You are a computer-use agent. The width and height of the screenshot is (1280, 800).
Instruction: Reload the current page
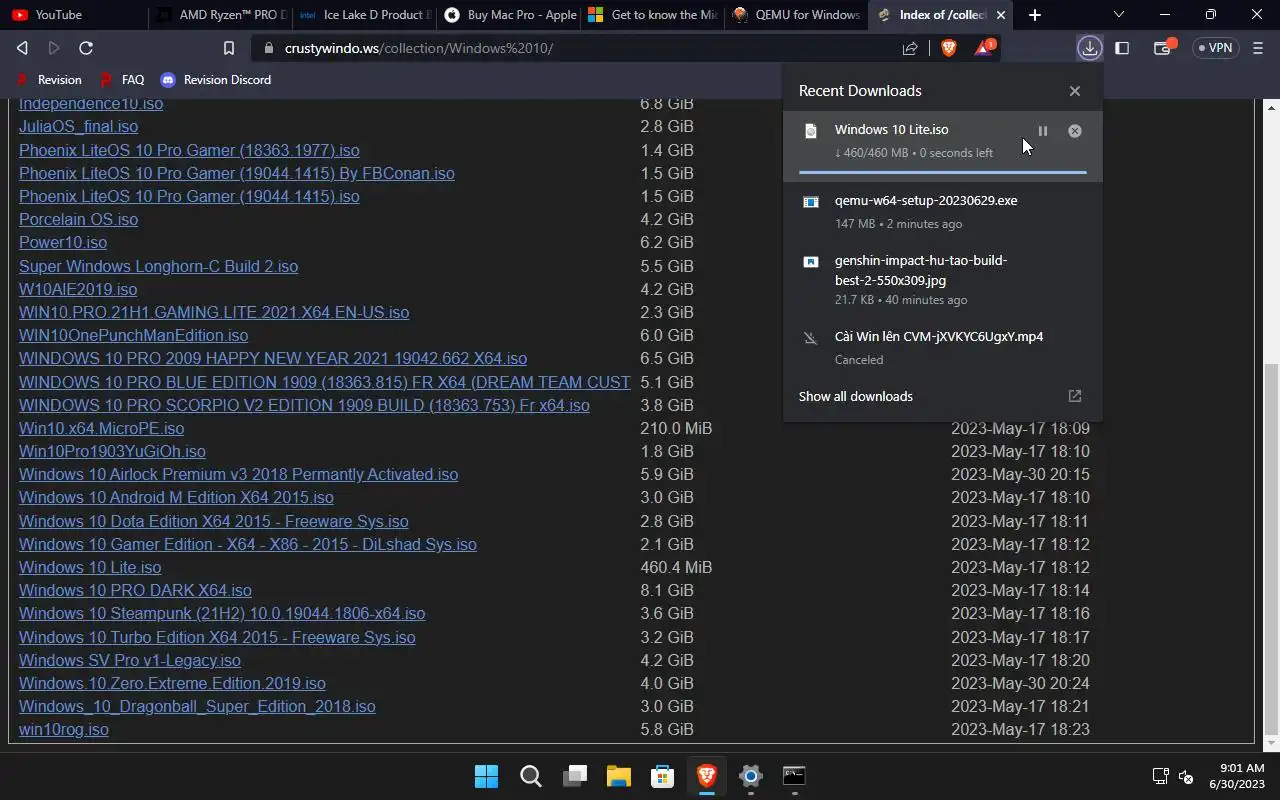coord(86,48)
